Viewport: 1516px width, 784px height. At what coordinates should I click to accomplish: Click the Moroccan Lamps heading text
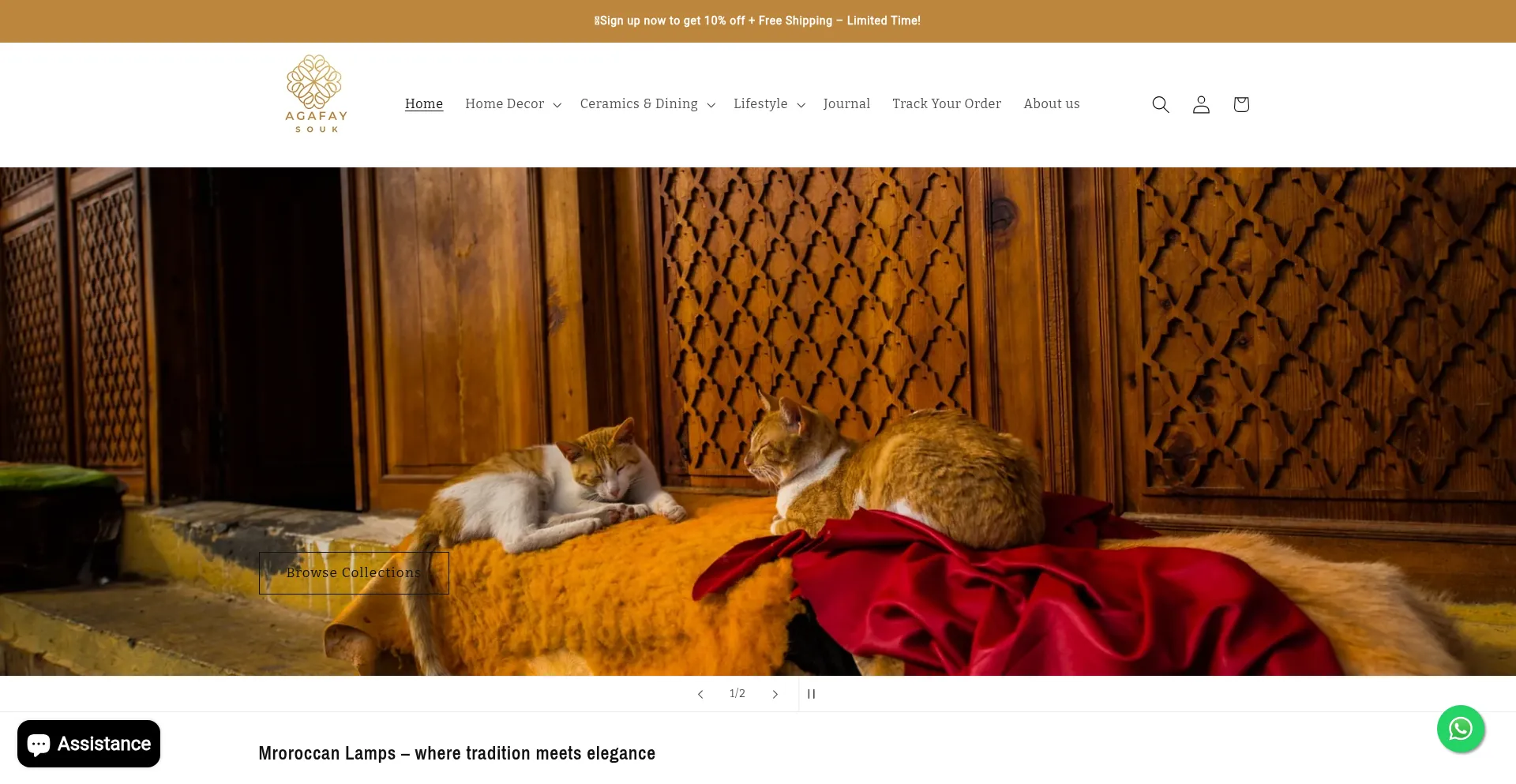click(x=457, y=753)
